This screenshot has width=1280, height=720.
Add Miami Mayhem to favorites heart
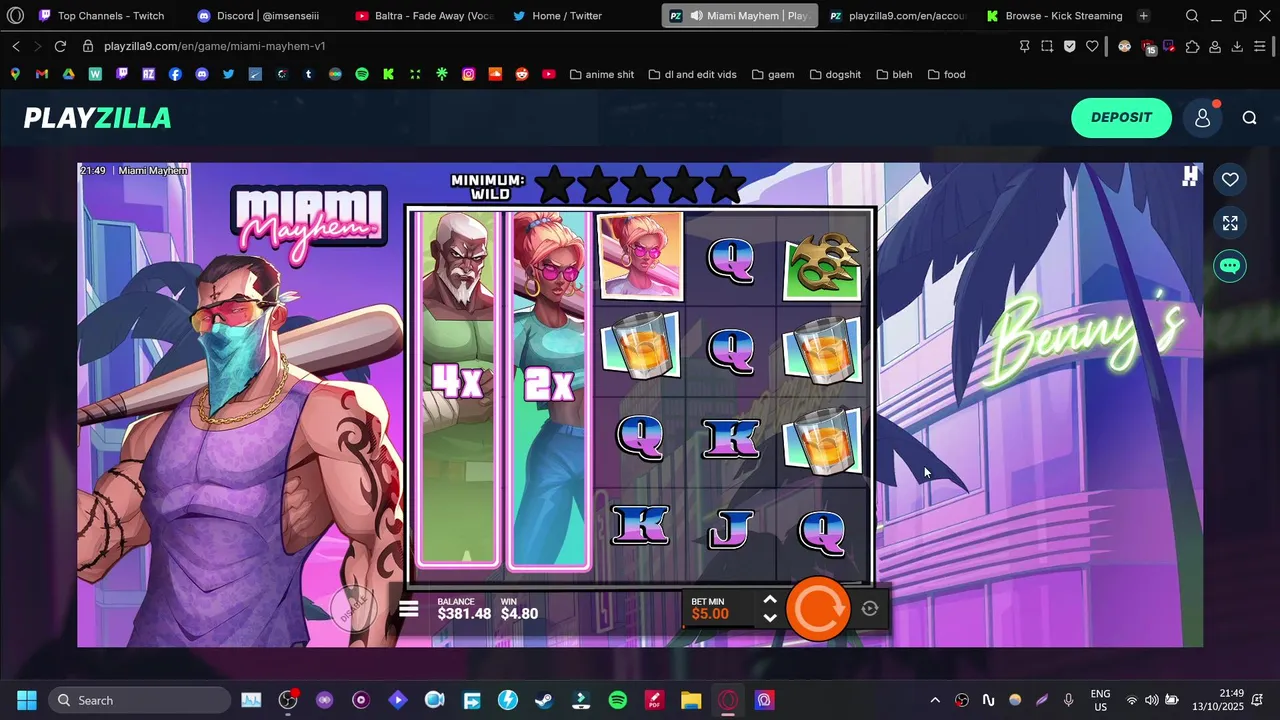(1230, 179)
